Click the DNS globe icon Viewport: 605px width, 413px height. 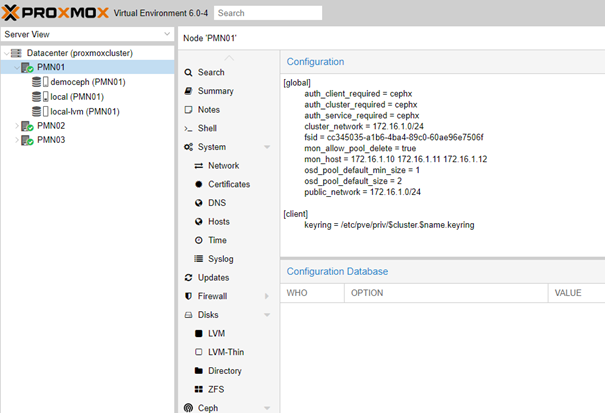(x=199, y=203)
